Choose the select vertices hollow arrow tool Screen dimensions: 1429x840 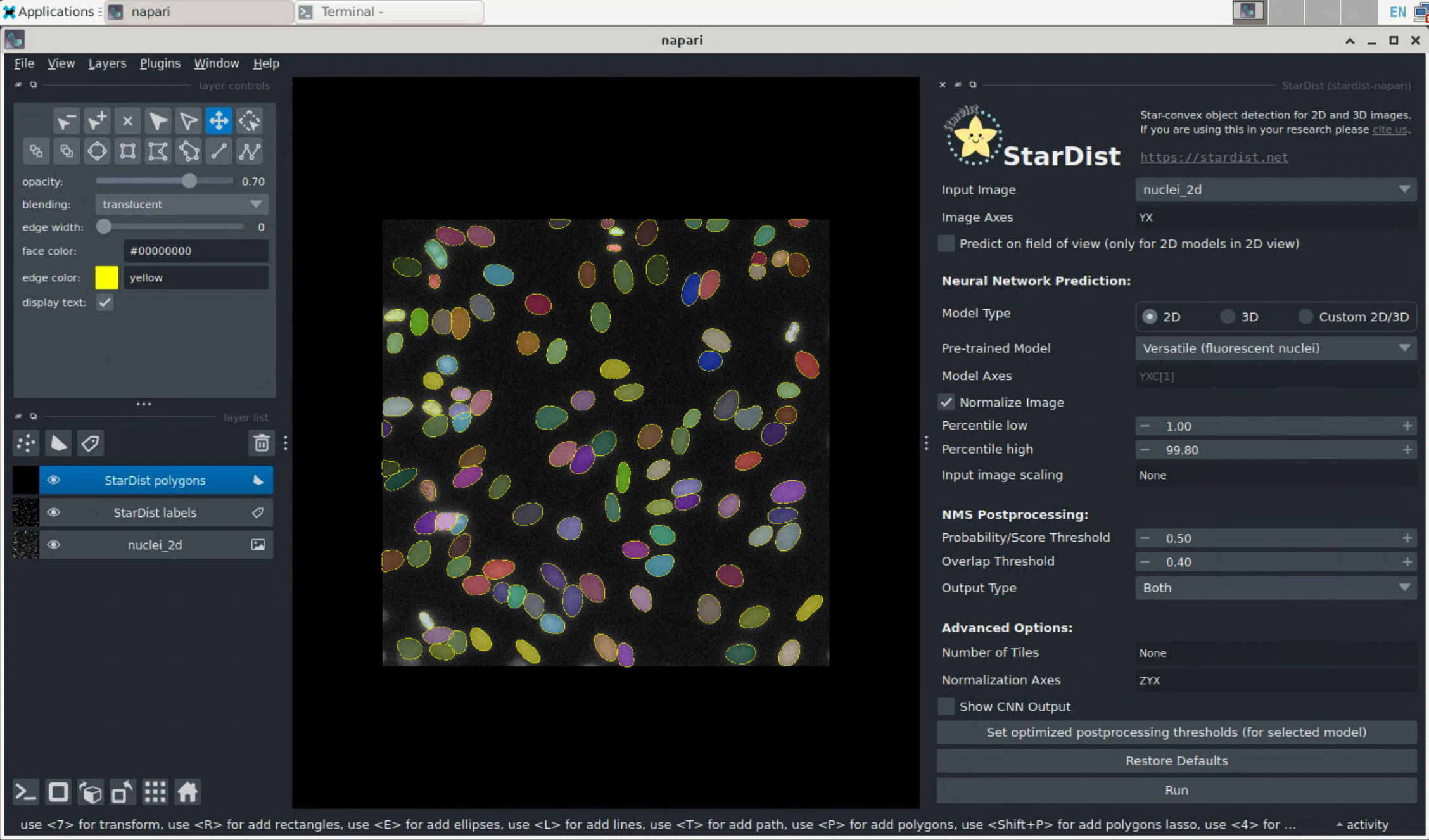point(188,120)
